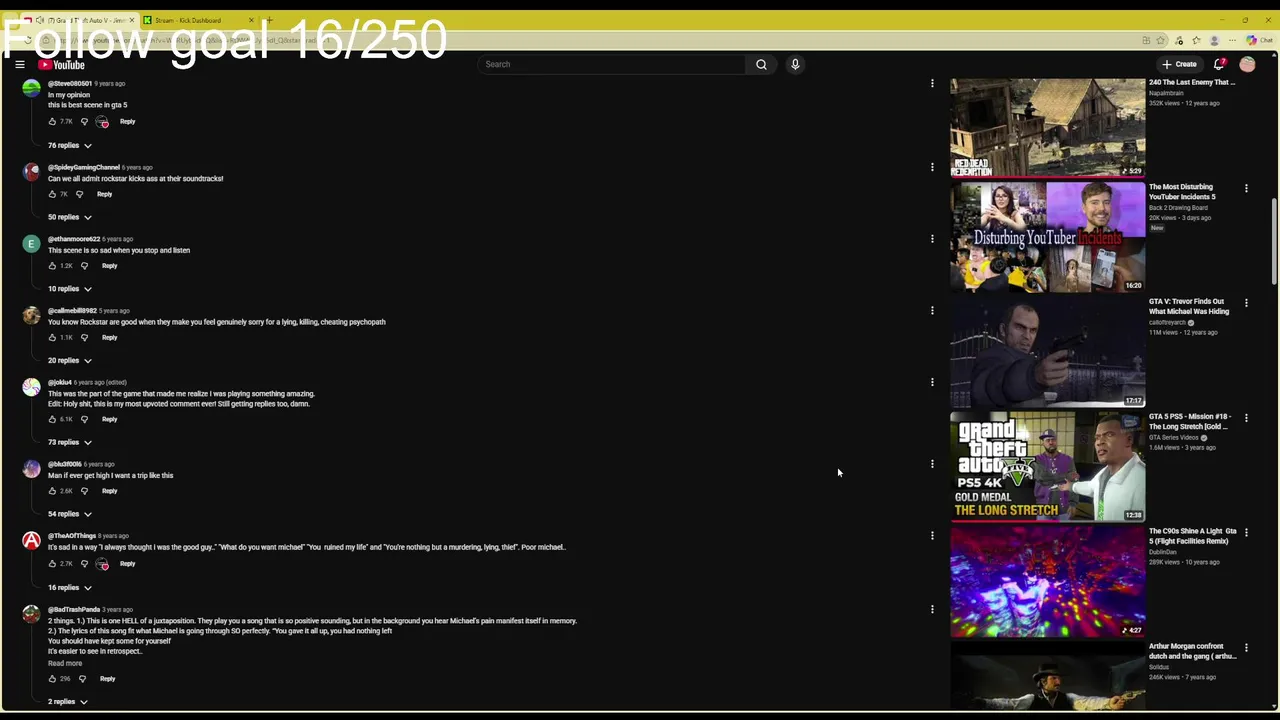The height and width of the screenshot is (720, 1280).
Task: Open action menu for @blu3f00l6 comment
Action: 932,464
